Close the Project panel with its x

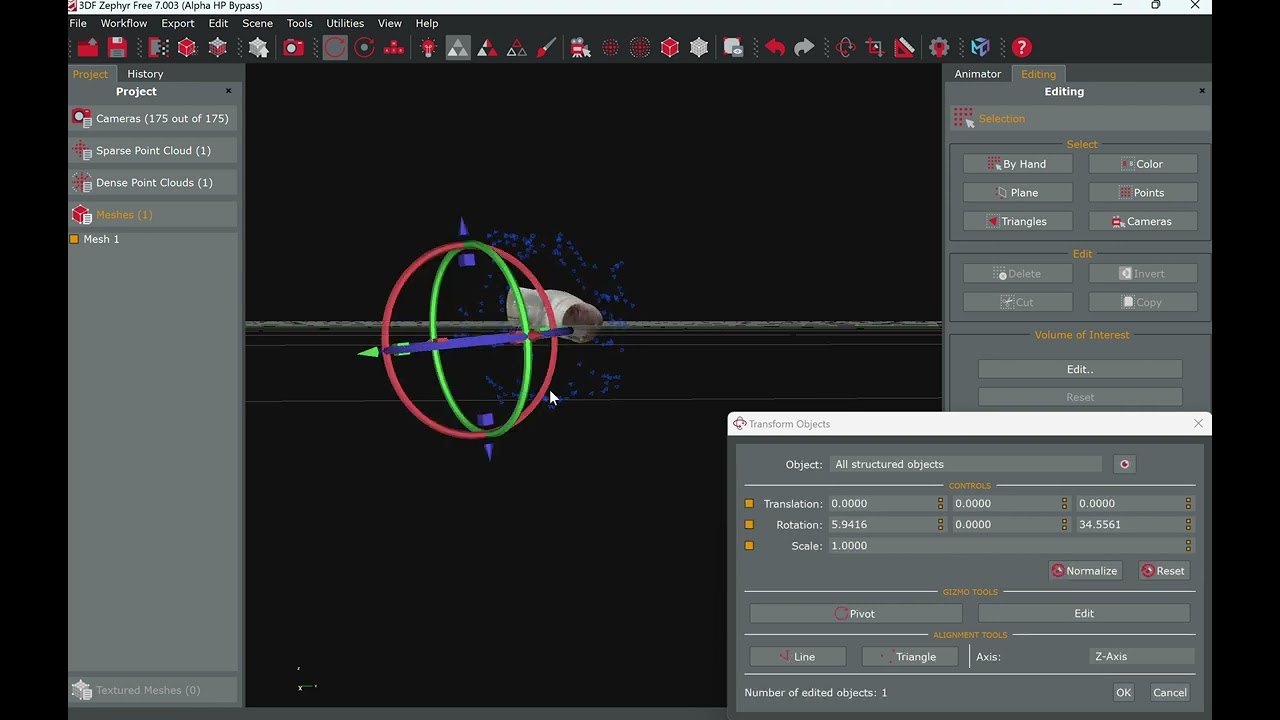click(x=228, y=91)
